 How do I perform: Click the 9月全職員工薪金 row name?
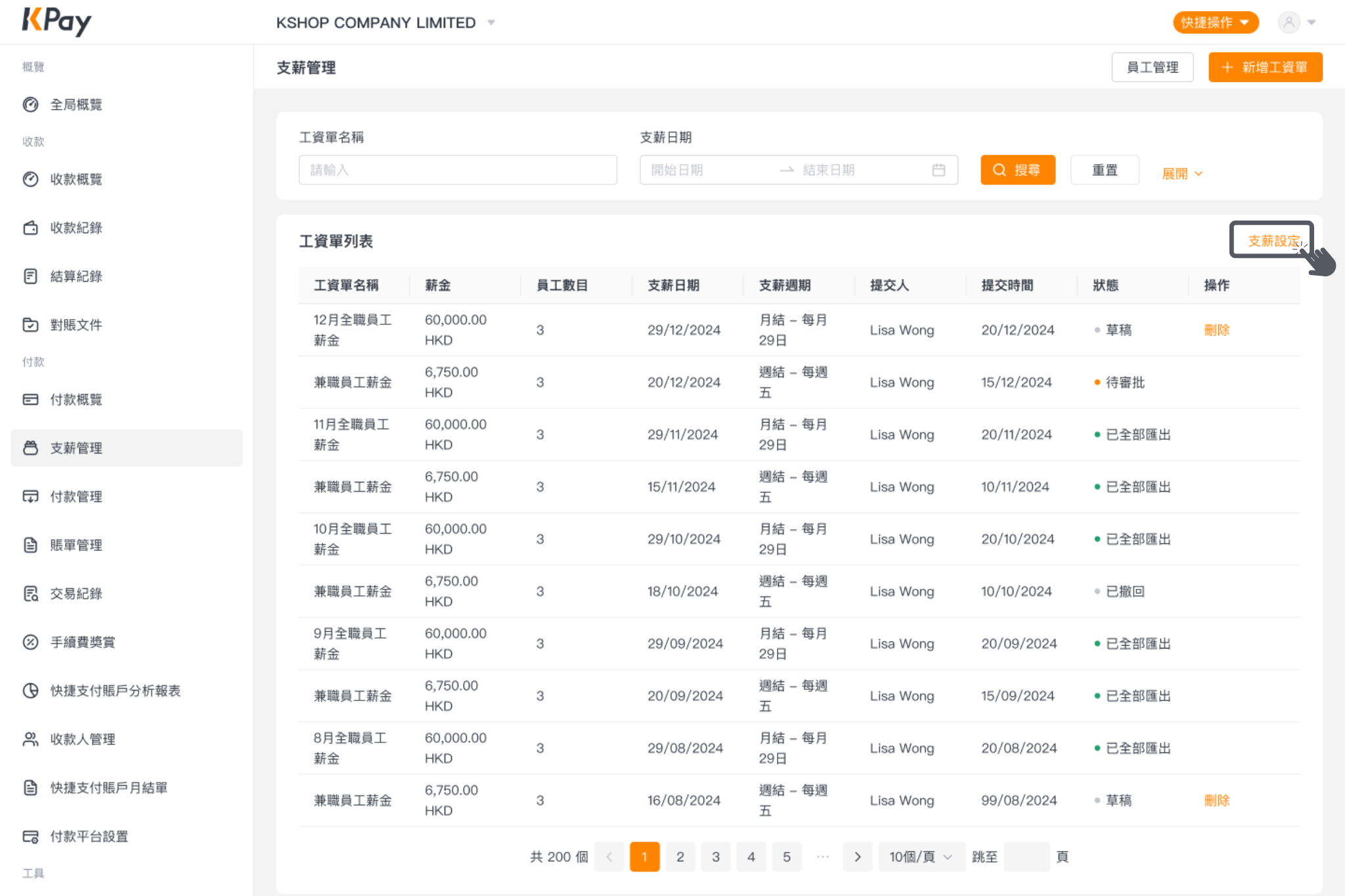point(350,643)
